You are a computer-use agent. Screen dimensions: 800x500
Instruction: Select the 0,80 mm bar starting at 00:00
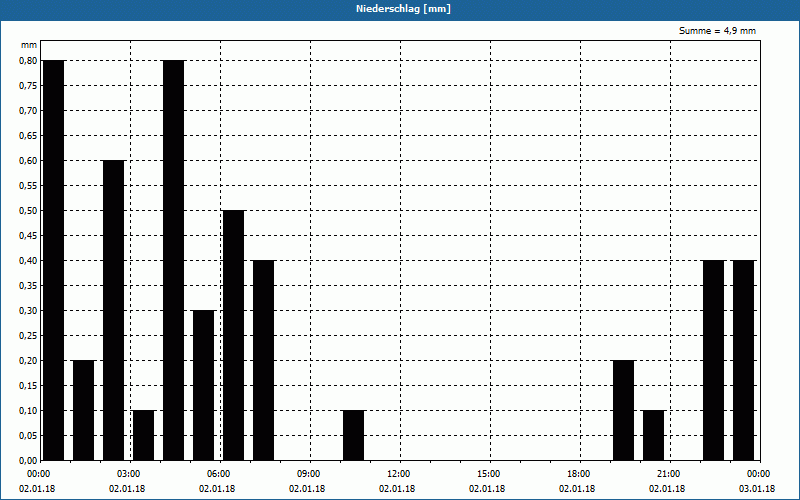click(54, 260)
